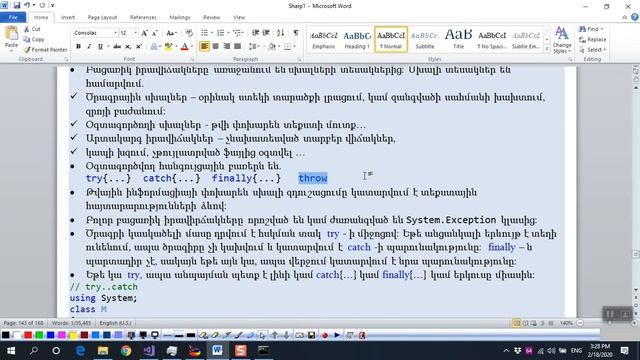Toggle Strikethrough formatting
The image size is (640, 360).
pos(117,47)
